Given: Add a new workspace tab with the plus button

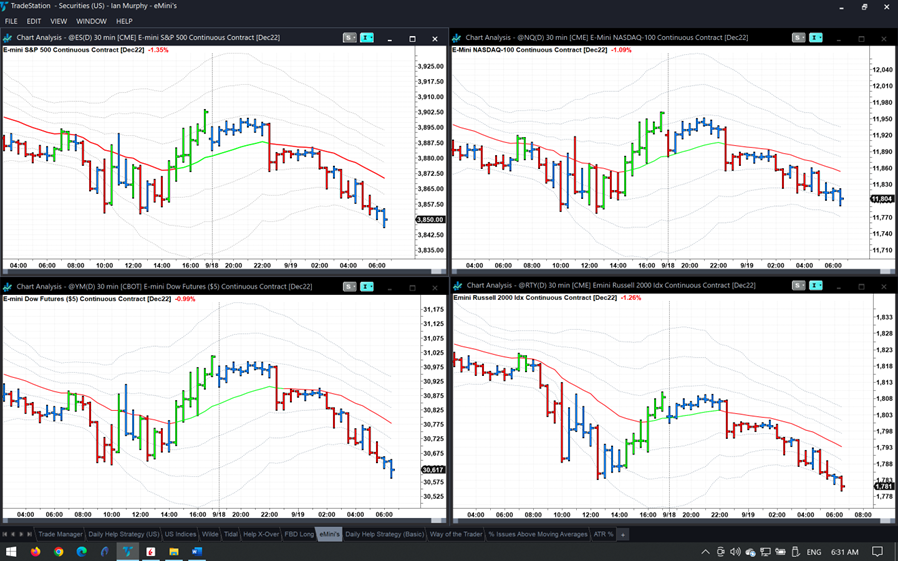Looking at the screenshot, I should (622, 534).
